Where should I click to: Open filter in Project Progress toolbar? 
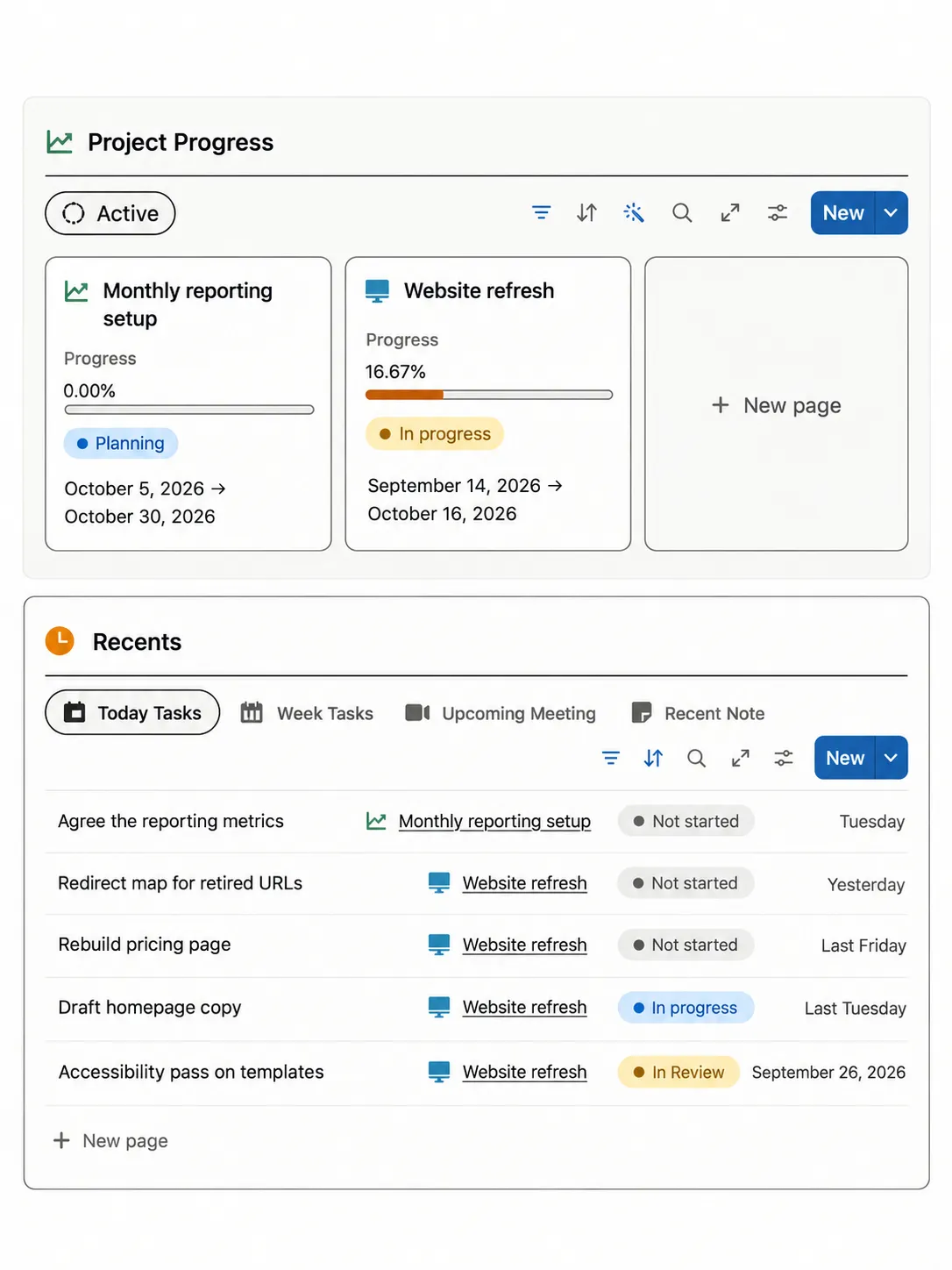coord(542,213)
